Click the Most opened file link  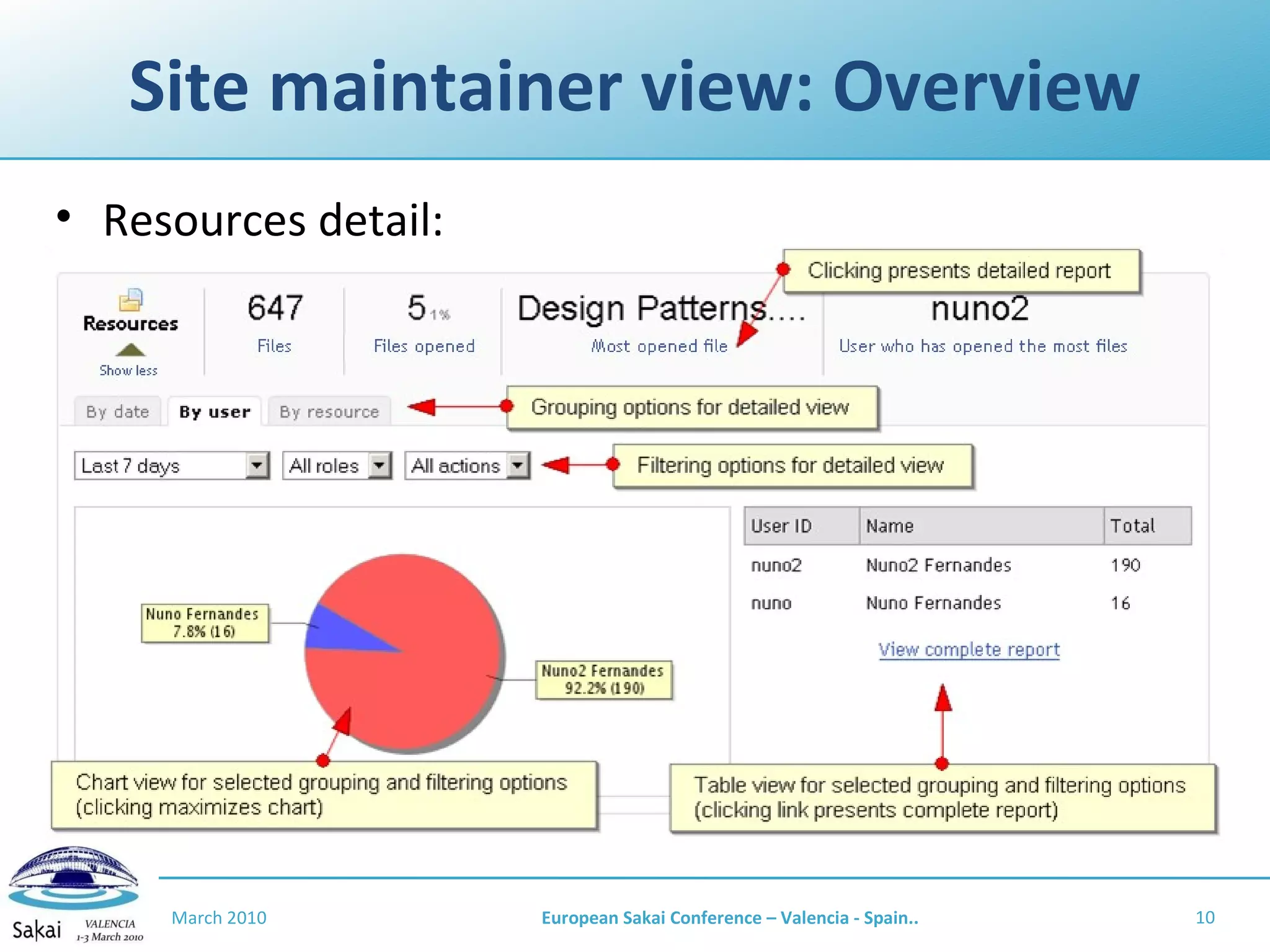tap(659, 346)
